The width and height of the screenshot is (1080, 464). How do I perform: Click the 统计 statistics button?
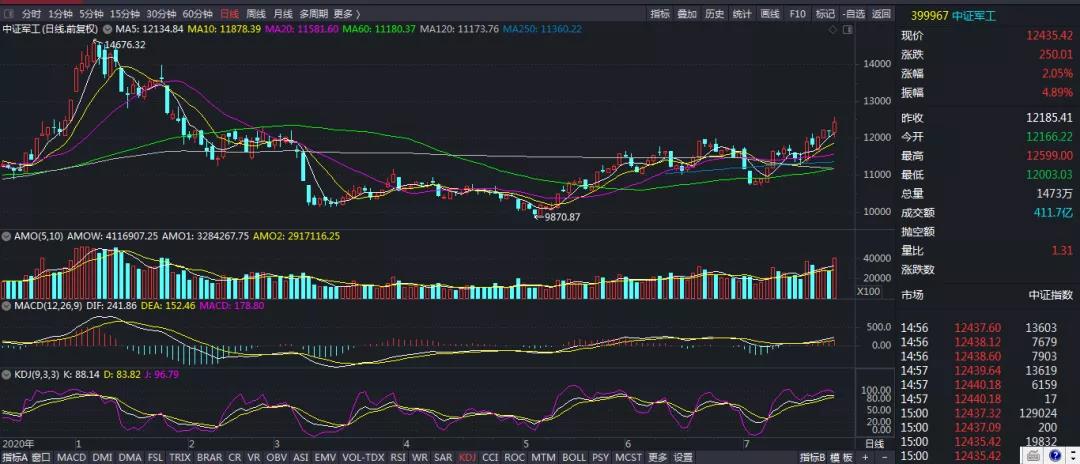pyautogui.click(x=742, y=14)
